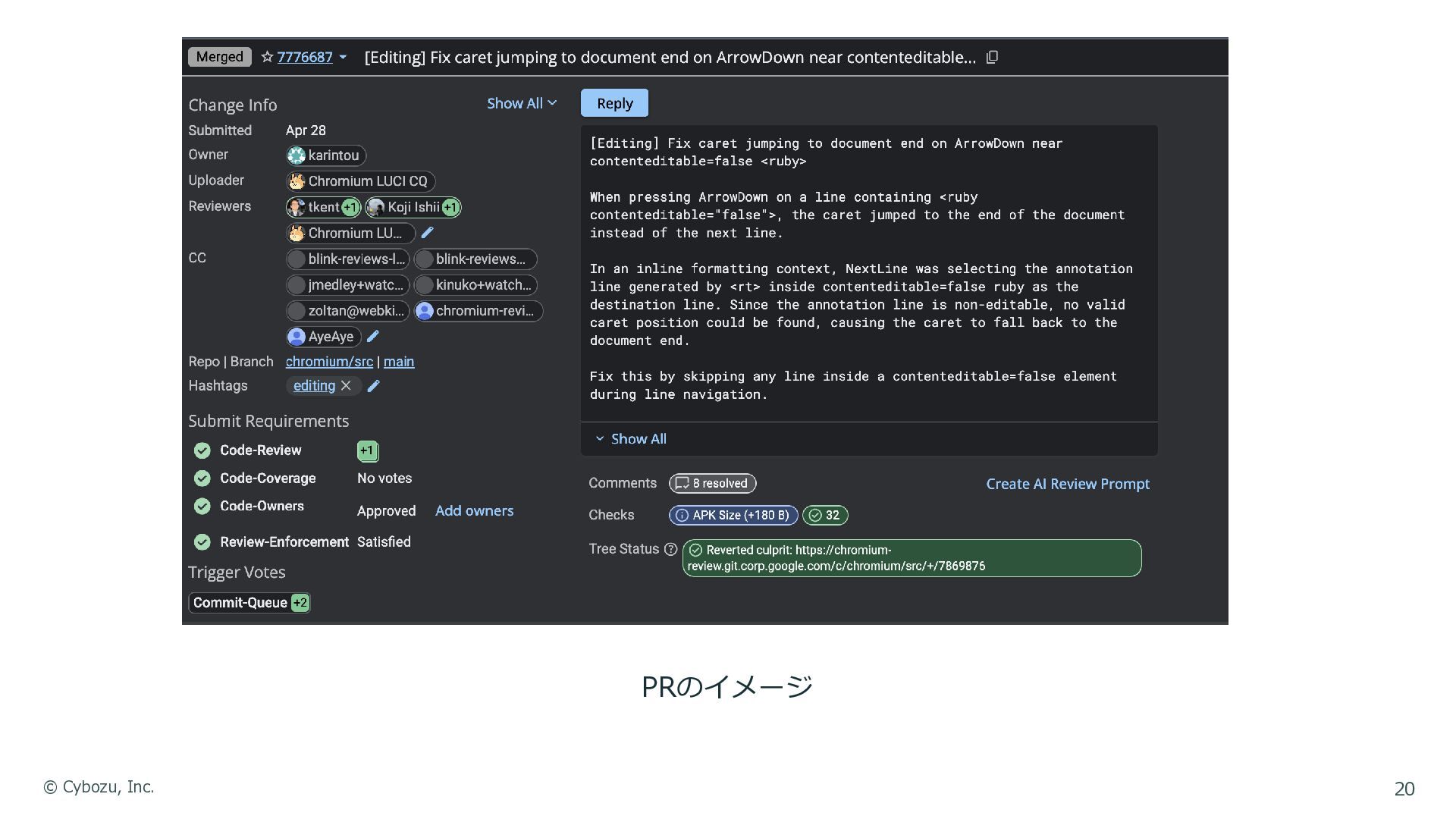The height and width of the screenshot is (819, 1456).
Task: Click the Code-Owners requirement label
Action: [x=262, y=506]
